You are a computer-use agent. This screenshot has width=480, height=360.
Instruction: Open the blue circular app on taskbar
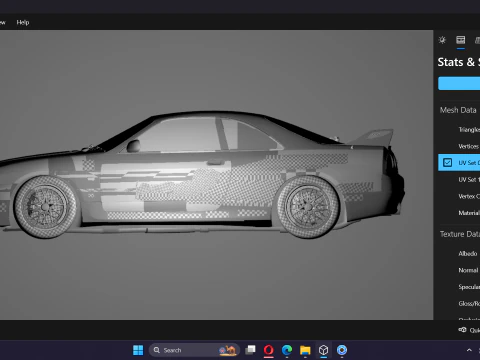(x=342, y=350)
